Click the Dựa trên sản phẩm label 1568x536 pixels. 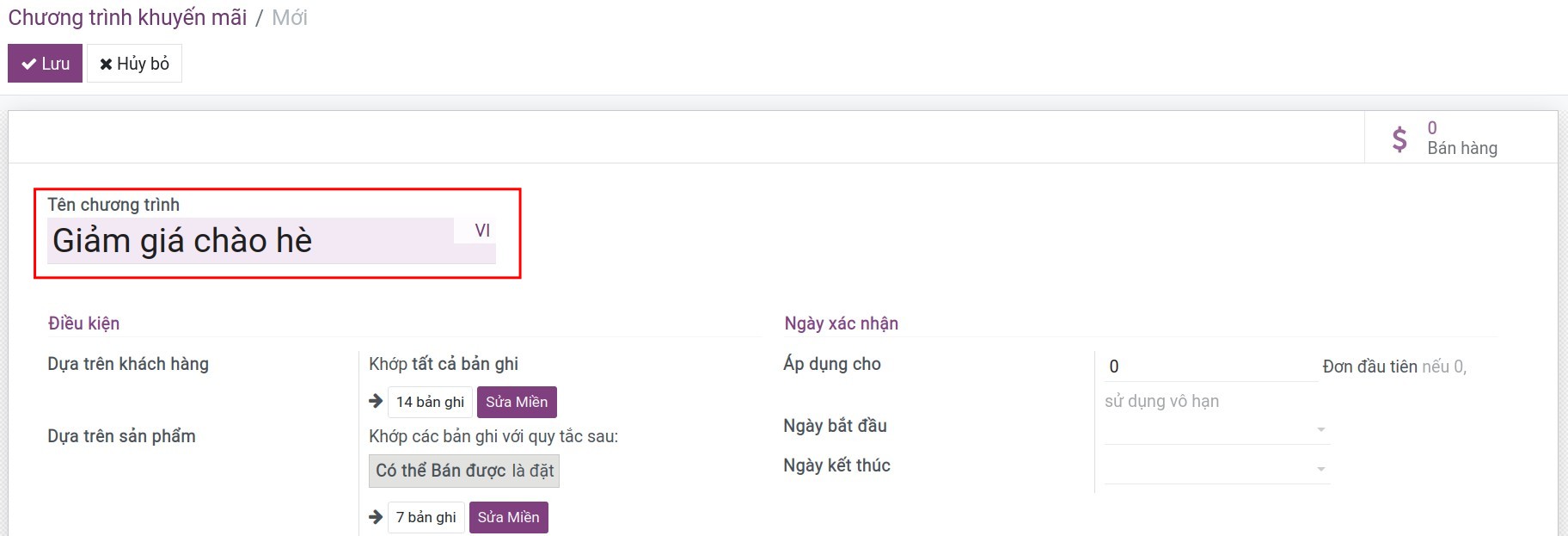[x=121, y=435]
